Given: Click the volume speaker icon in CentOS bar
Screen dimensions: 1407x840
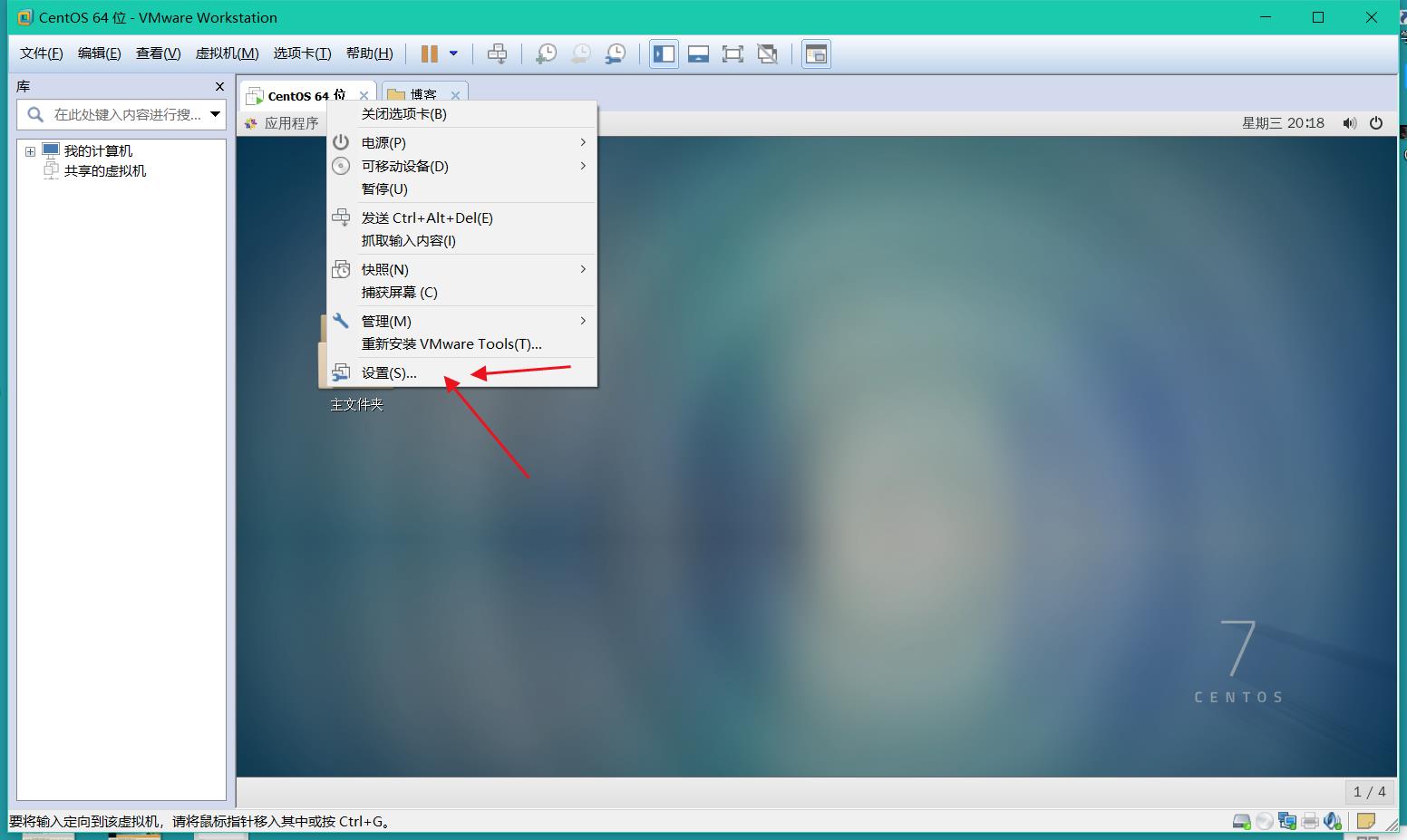Looking at the screenshot, I should tap(1350, 123).
